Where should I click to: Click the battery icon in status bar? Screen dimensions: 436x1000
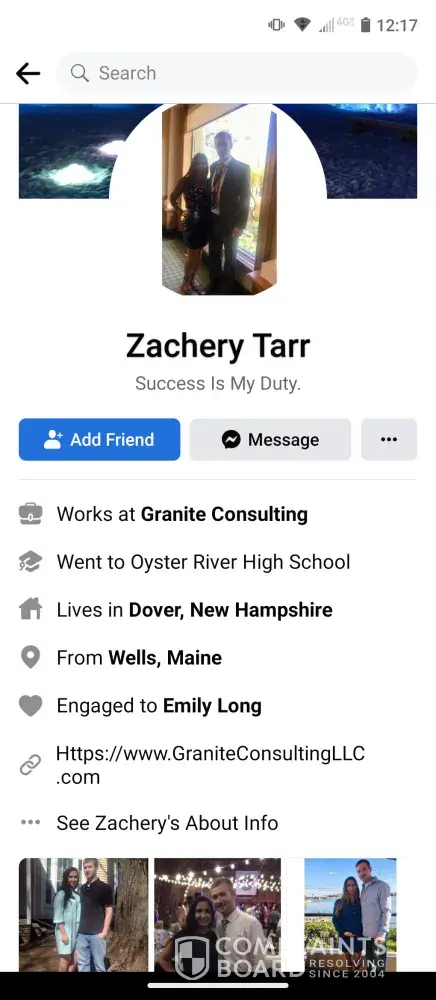pyautogui.click(x=365, y=25)
